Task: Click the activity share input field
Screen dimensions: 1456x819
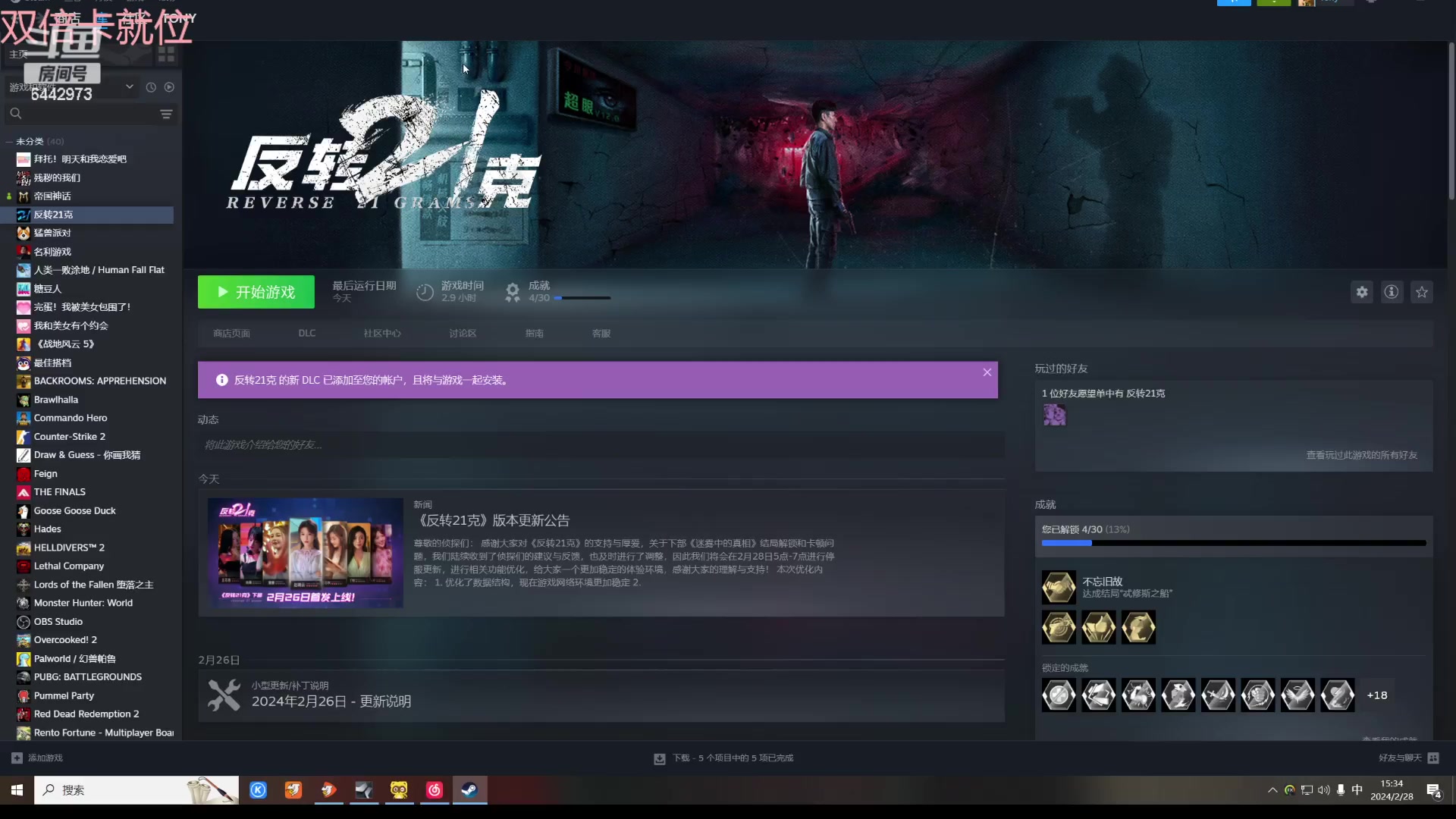Action: 601,445
